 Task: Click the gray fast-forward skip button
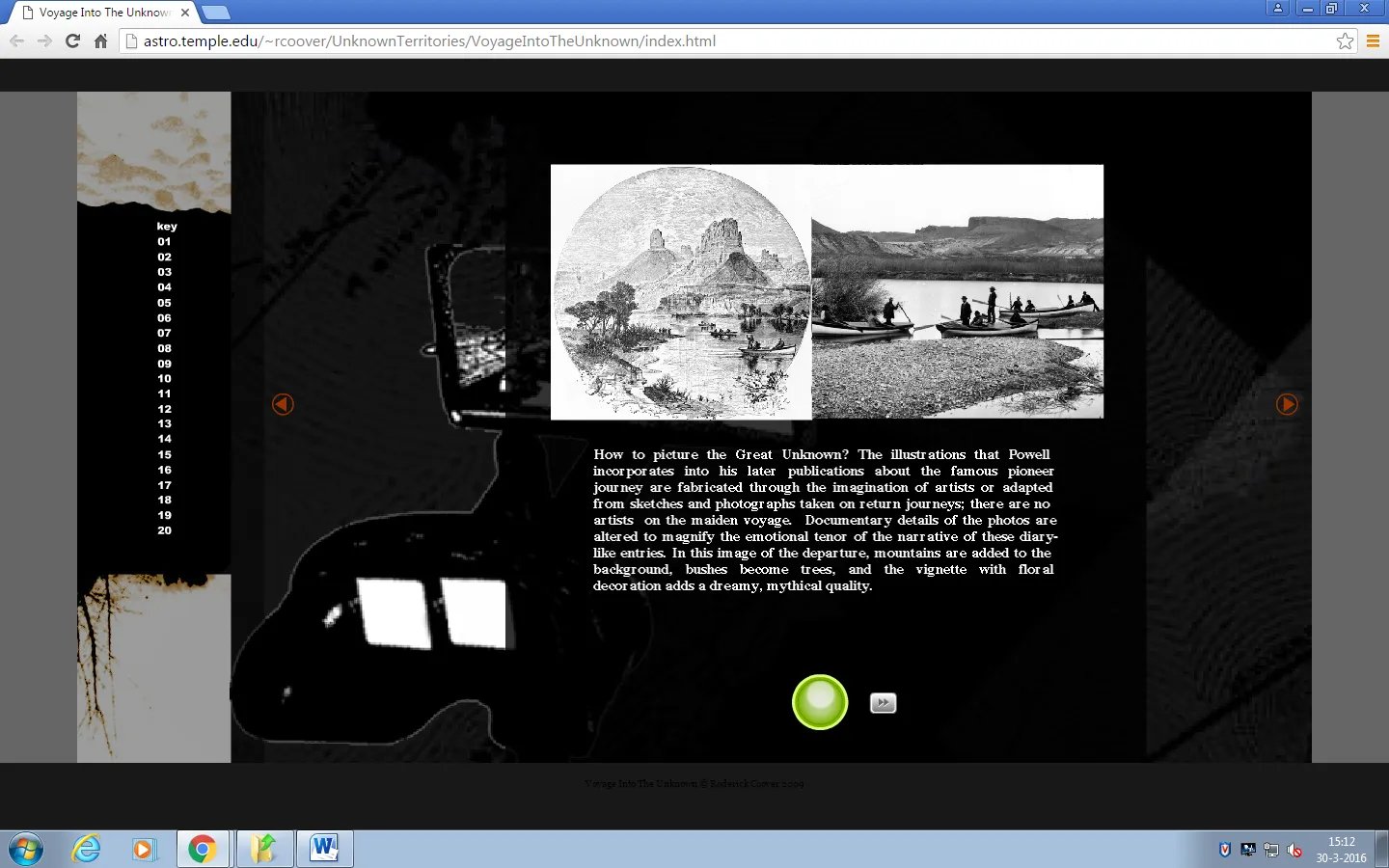[x=883, y=703]
